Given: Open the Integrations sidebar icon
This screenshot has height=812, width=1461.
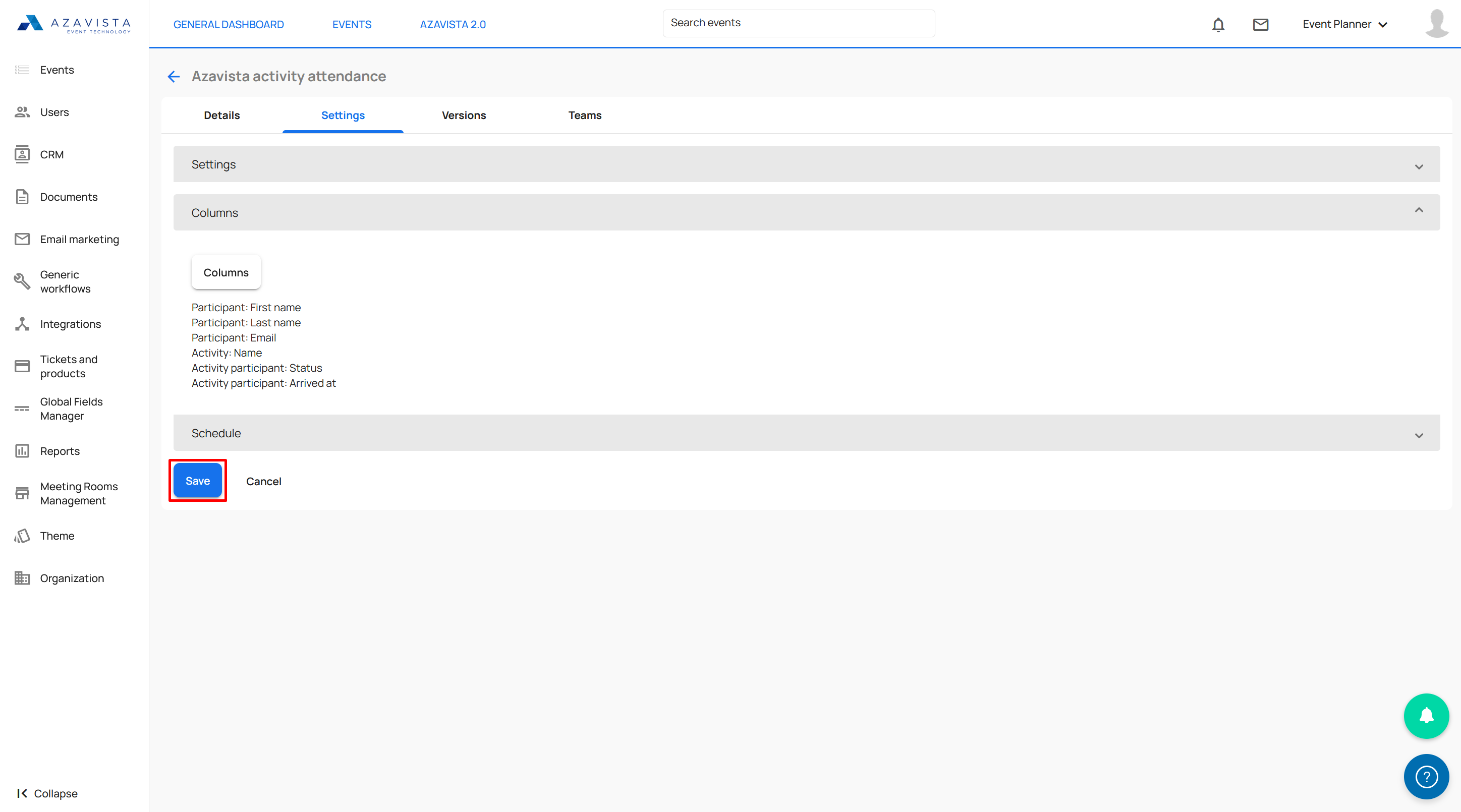Looking at the screenshot, I should pos(22,324).
